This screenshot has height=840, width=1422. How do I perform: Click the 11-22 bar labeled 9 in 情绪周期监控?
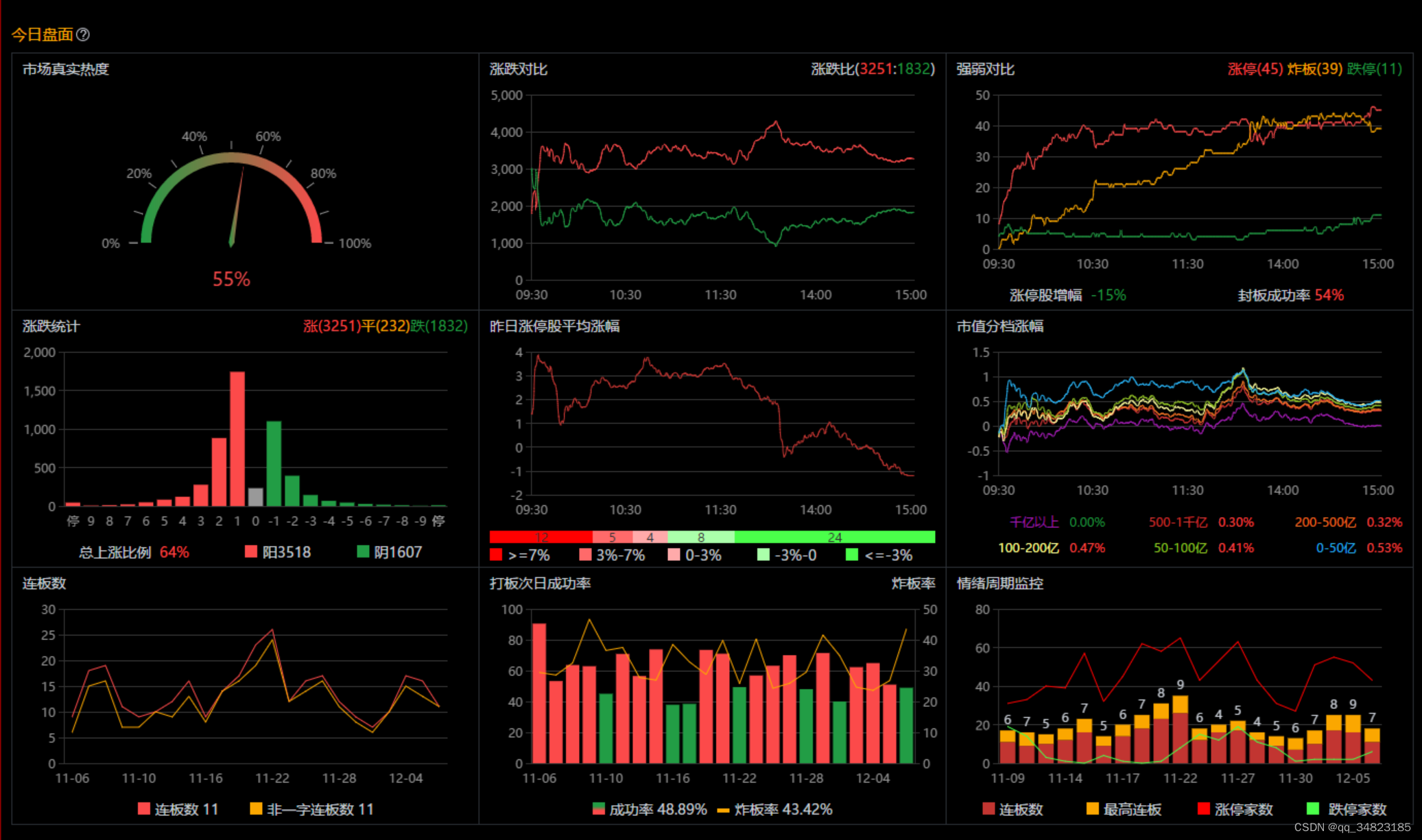click(1181, 729)
